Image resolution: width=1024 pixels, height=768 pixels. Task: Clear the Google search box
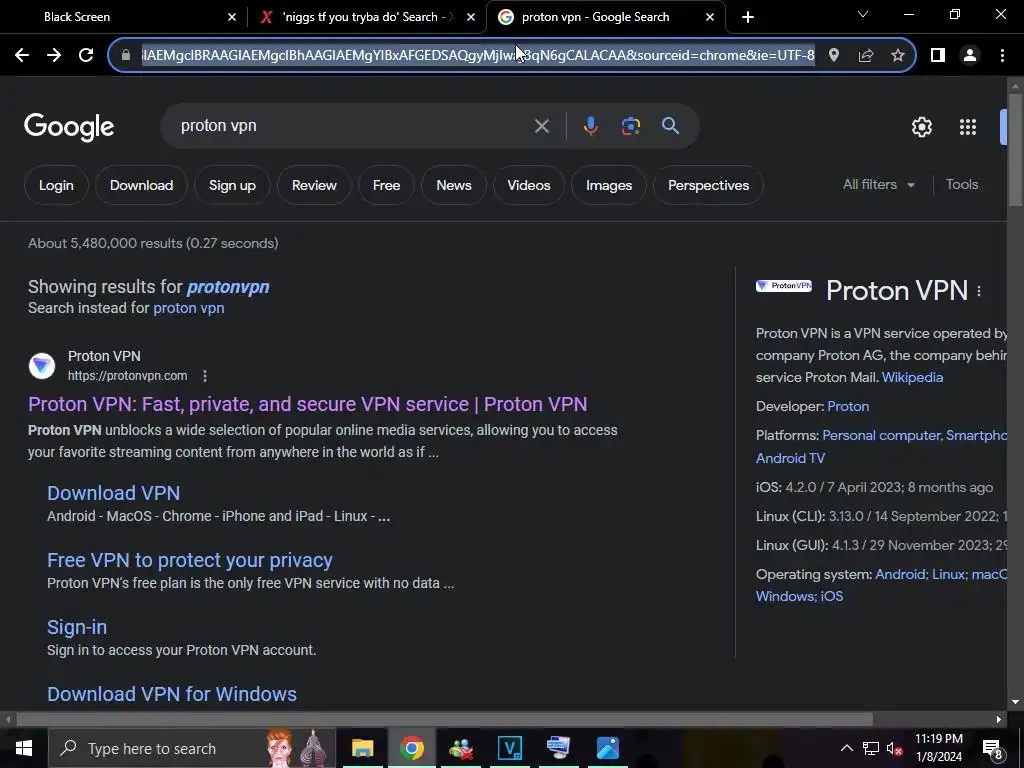tap(541, 126)
